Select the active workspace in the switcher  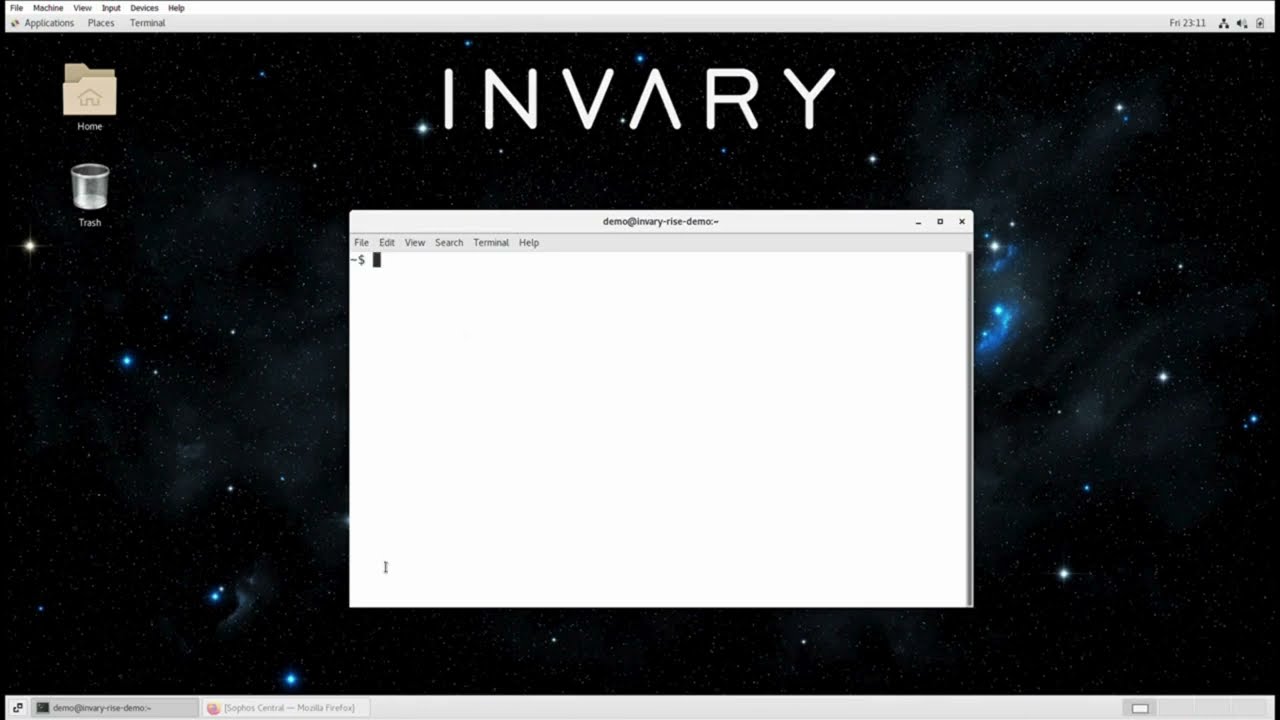[x=1140, y=708]
